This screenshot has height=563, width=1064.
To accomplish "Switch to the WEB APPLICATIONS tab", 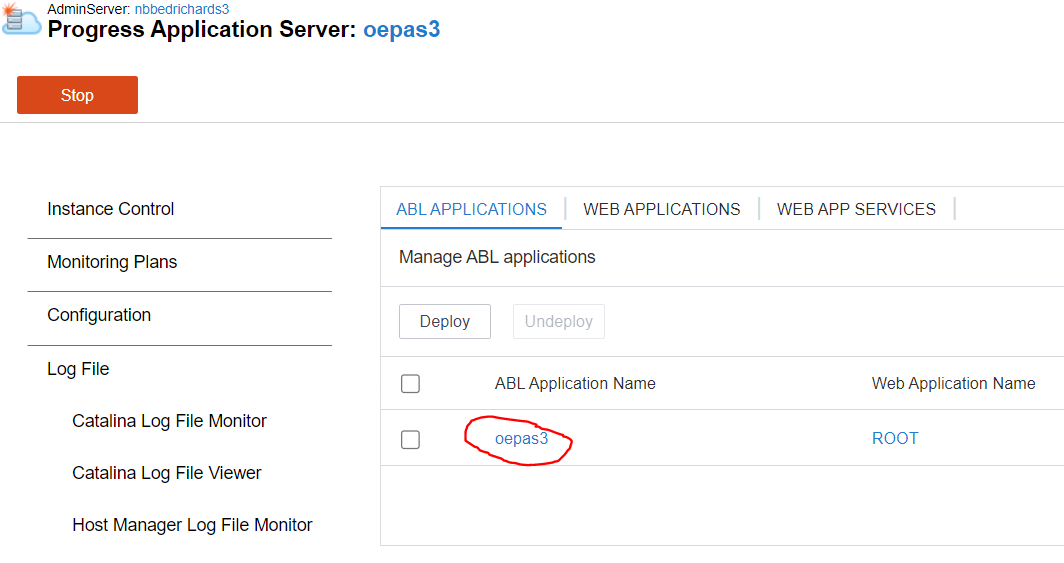I will [x=661, y=209].
